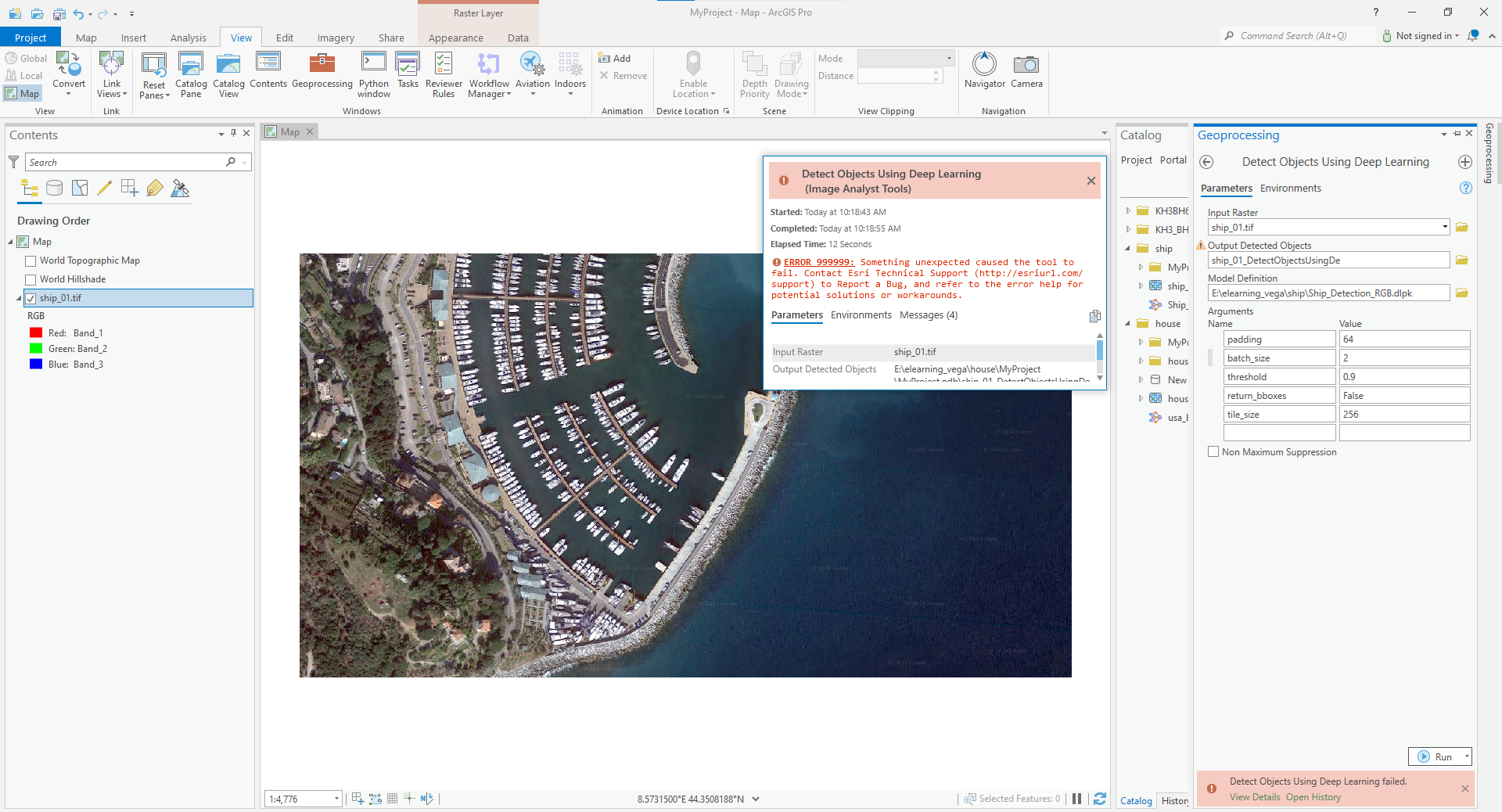Click the Red Band_1 color swatch
This screenshot has height=812, width=1502.
[36, 333]
